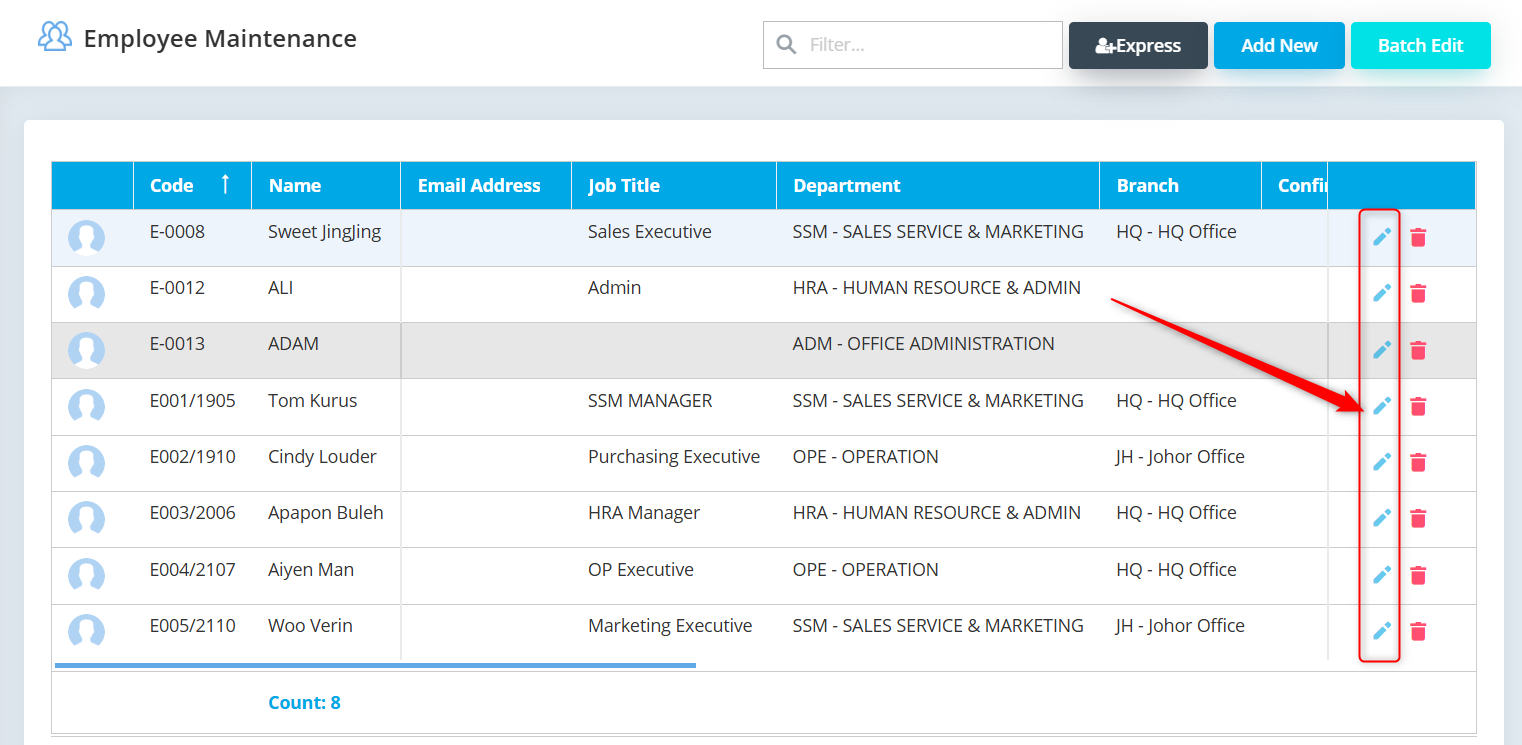Edit Woo Verin using pencil icon

[x=1381, y=631]
